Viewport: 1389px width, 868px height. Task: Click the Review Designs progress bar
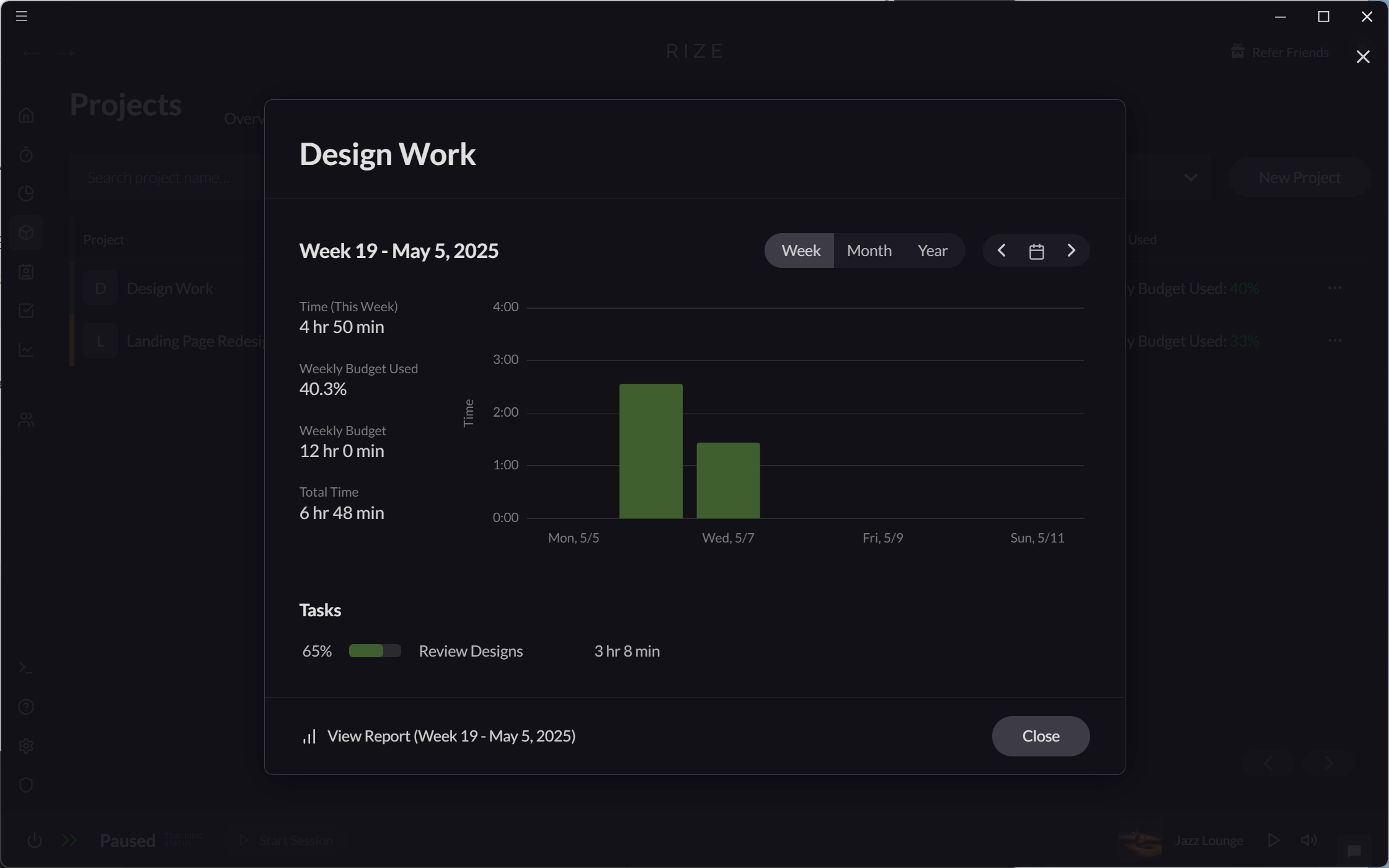point(374,651)
